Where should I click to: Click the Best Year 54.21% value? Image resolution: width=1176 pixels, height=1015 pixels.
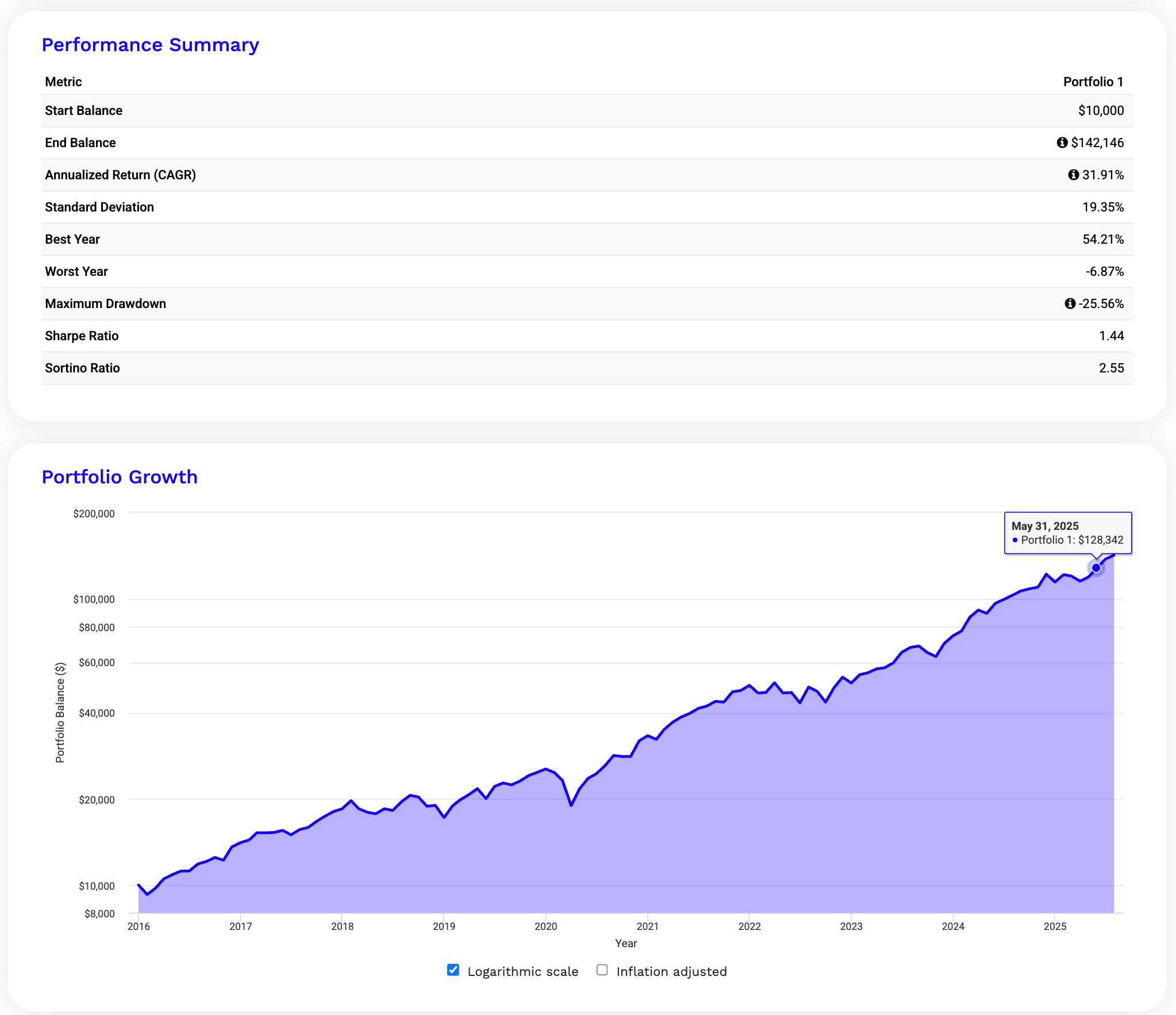(1103, 239)
